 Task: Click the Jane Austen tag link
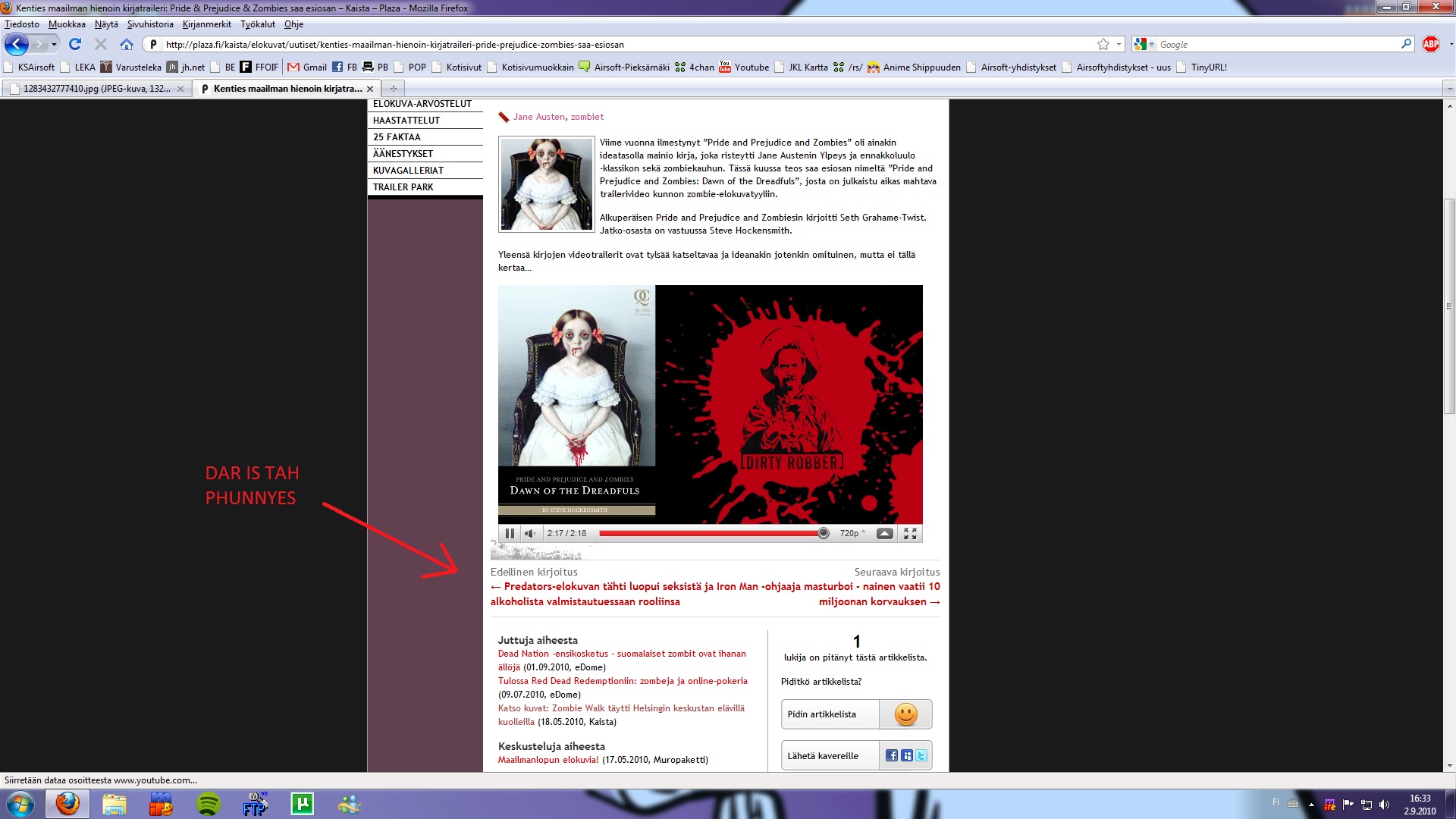[538, 117]
